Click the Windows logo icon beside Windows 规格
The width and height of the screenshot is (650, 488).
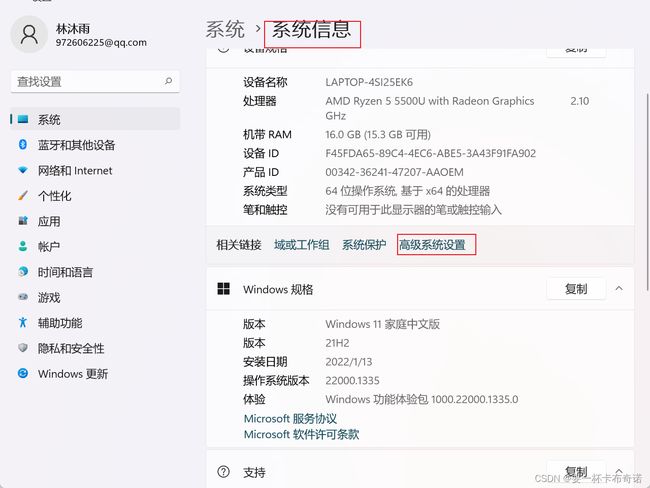coord(223,289)
